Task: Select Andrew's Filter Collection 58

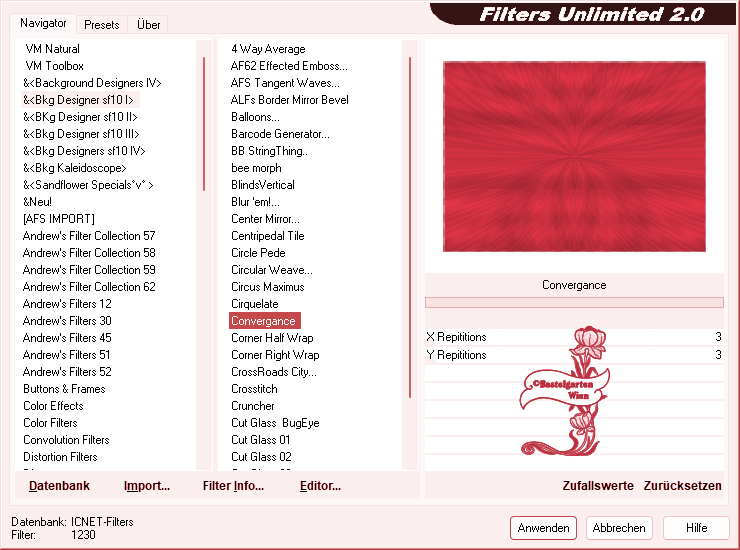Action: (89, 253)
